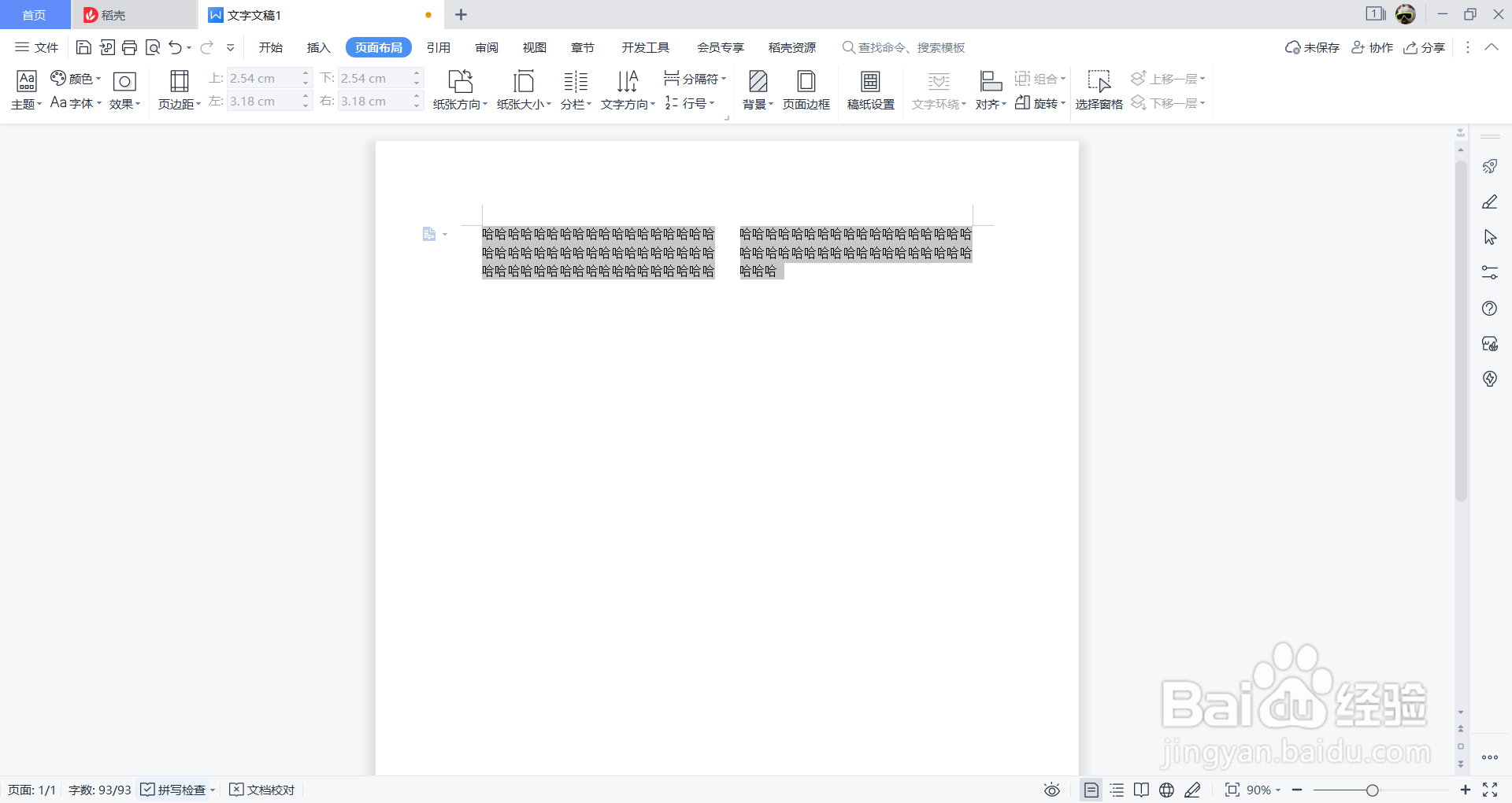Click the rocket icon in right sidebar

point(1490,166)
